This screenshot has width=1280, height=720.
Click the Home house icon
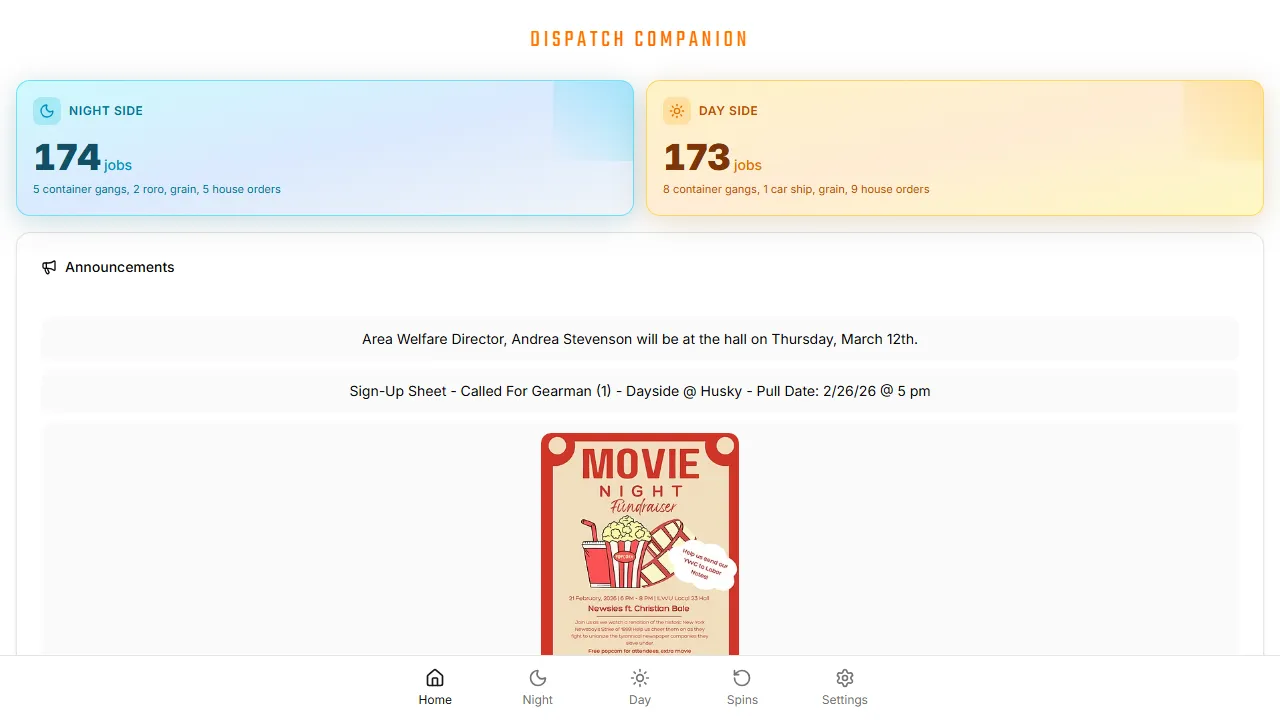[435, 678]
